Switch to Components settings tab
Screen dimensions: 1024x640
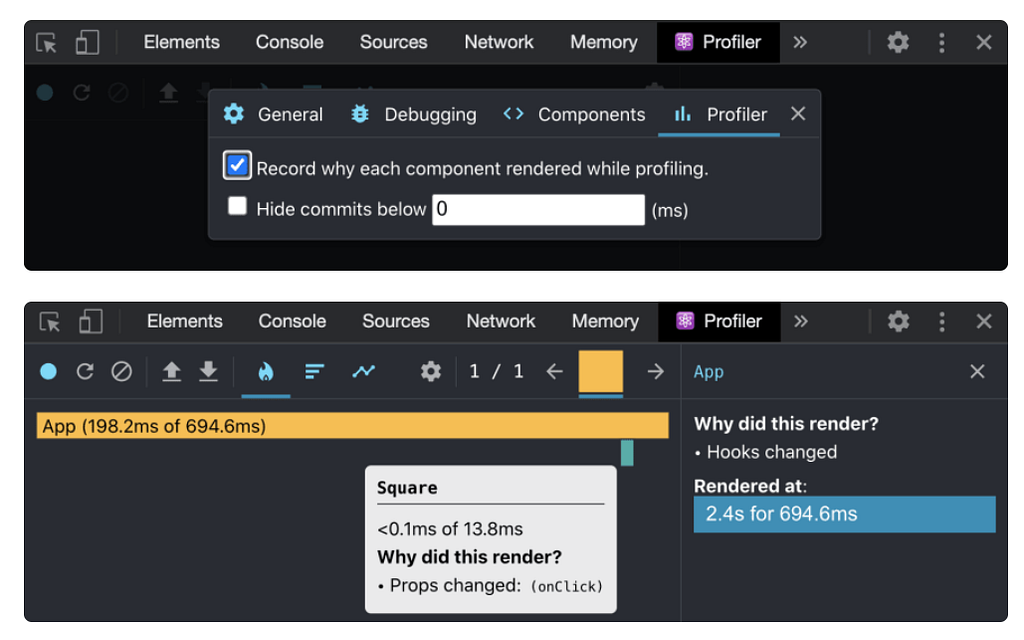tap(574, 114)
